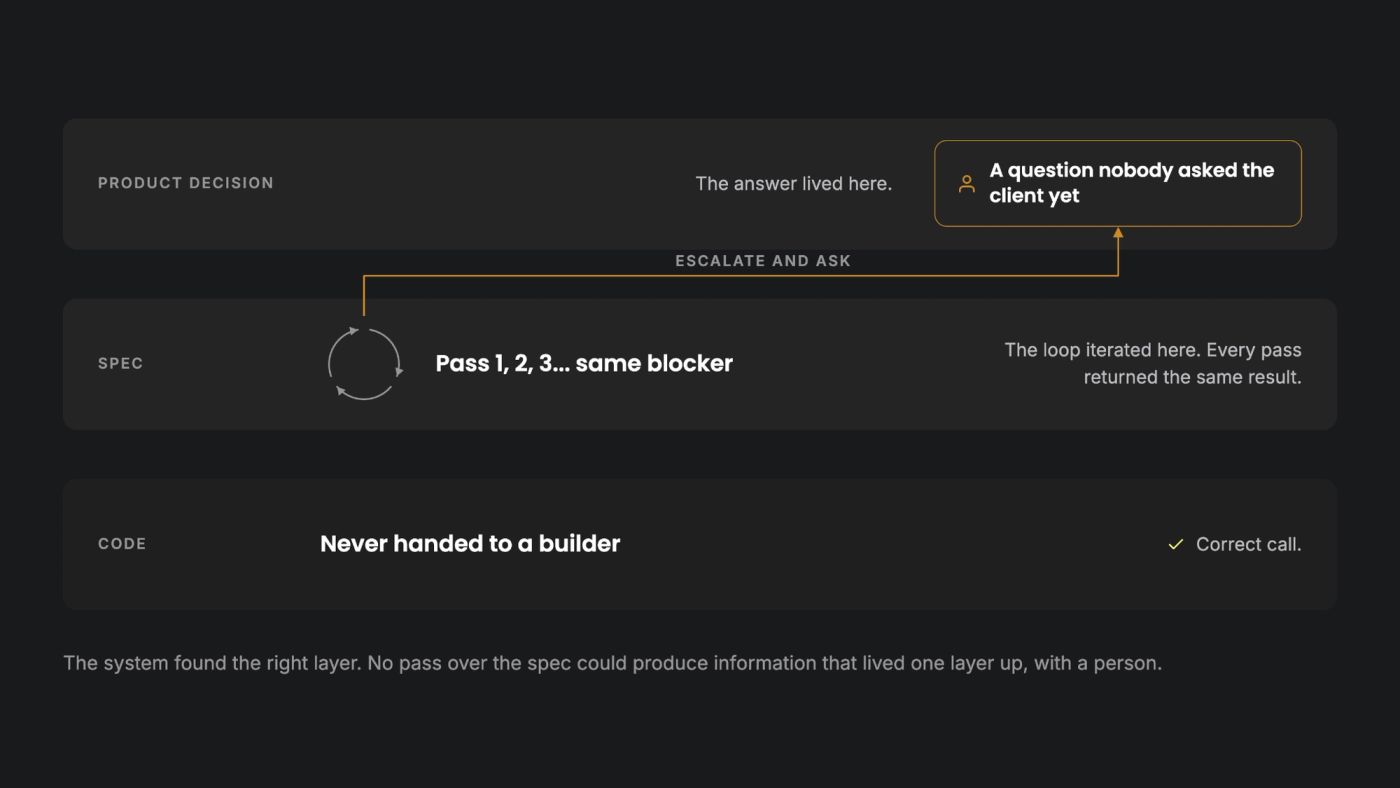Viewport: 1400px width, 788px height.
Task: Open the 'A question nobody asked the client yet' box
Action: click(x=1118, y=183)
